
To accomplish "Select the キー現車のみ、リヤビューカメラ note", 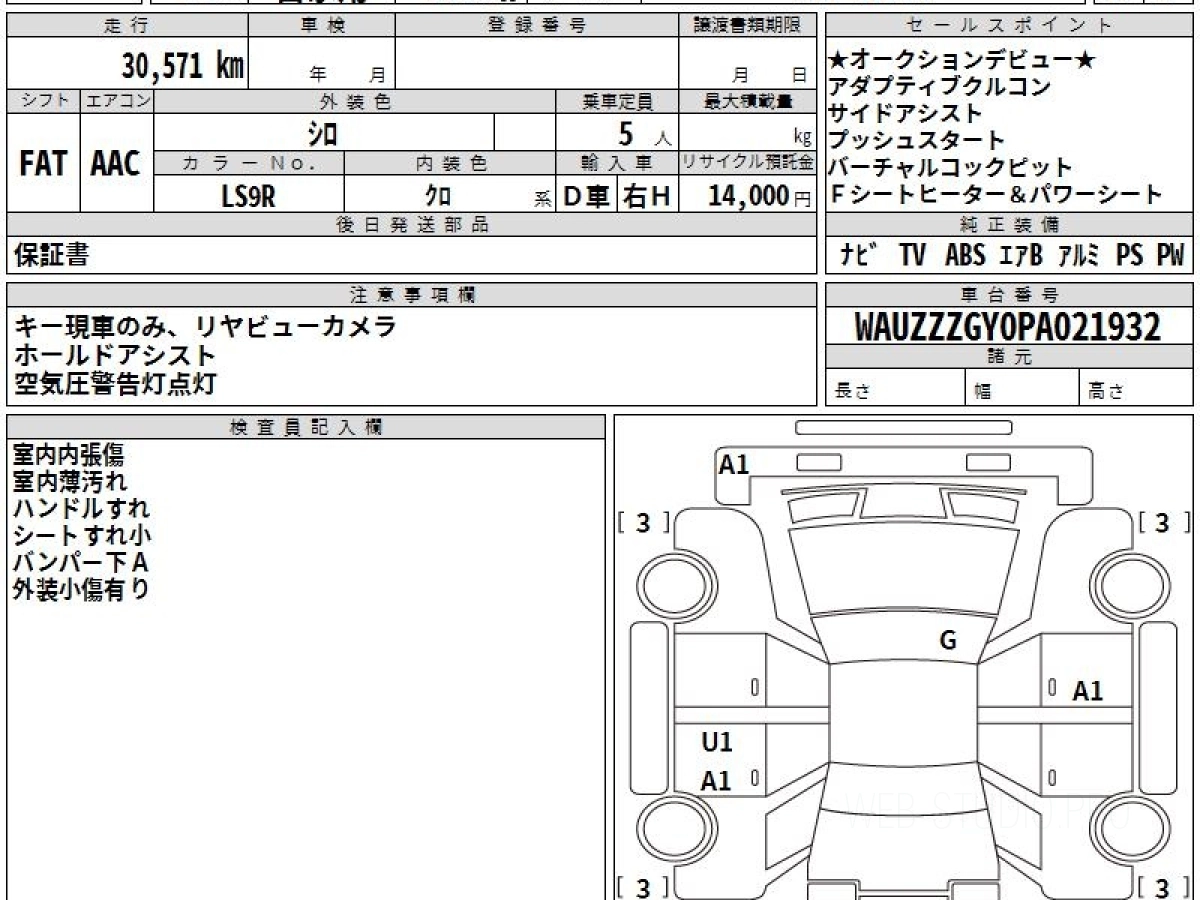I will tap(205, 326).
